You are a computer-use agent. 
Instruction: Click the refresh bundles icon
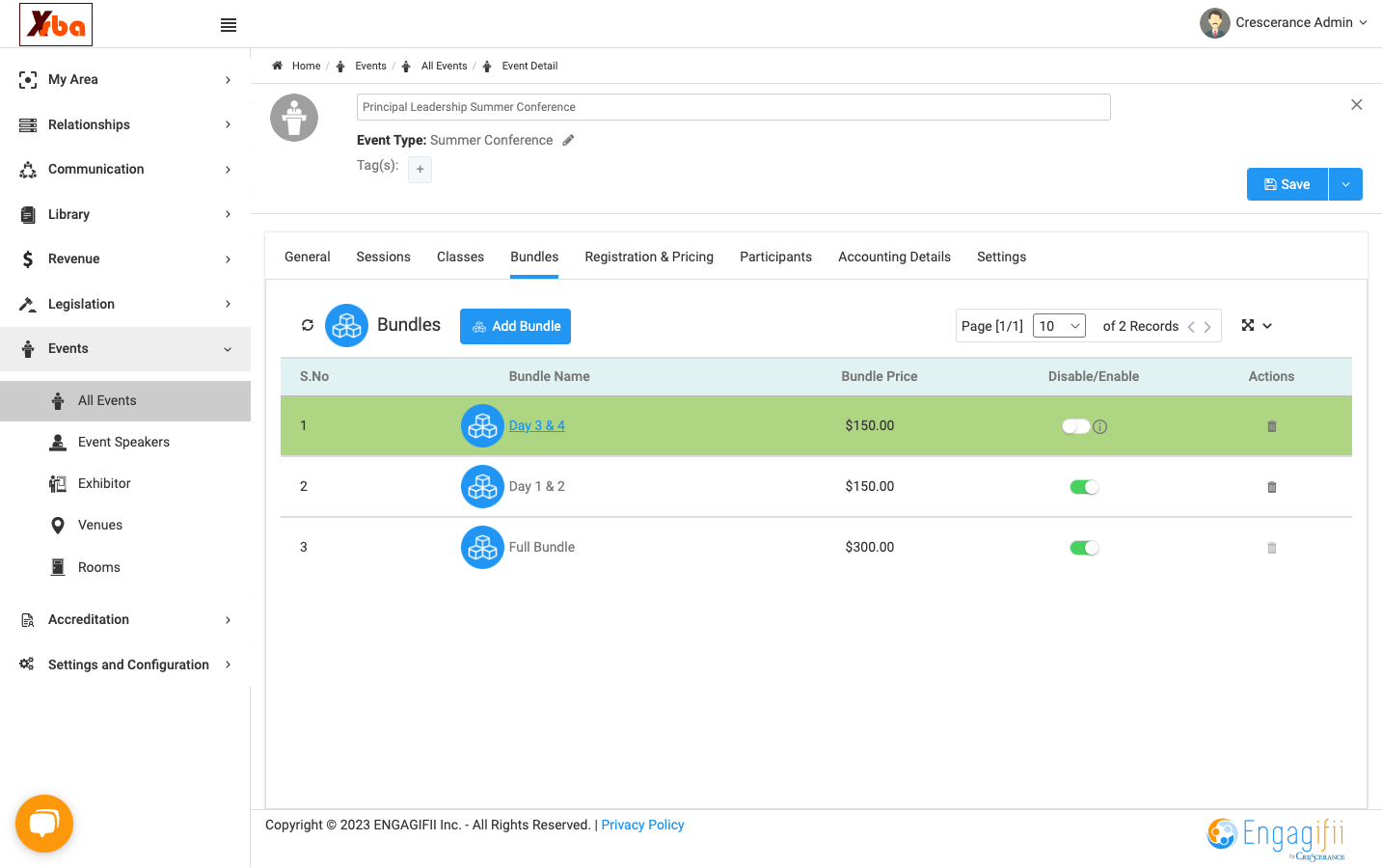pyautogui.click(x=308, y=325)
